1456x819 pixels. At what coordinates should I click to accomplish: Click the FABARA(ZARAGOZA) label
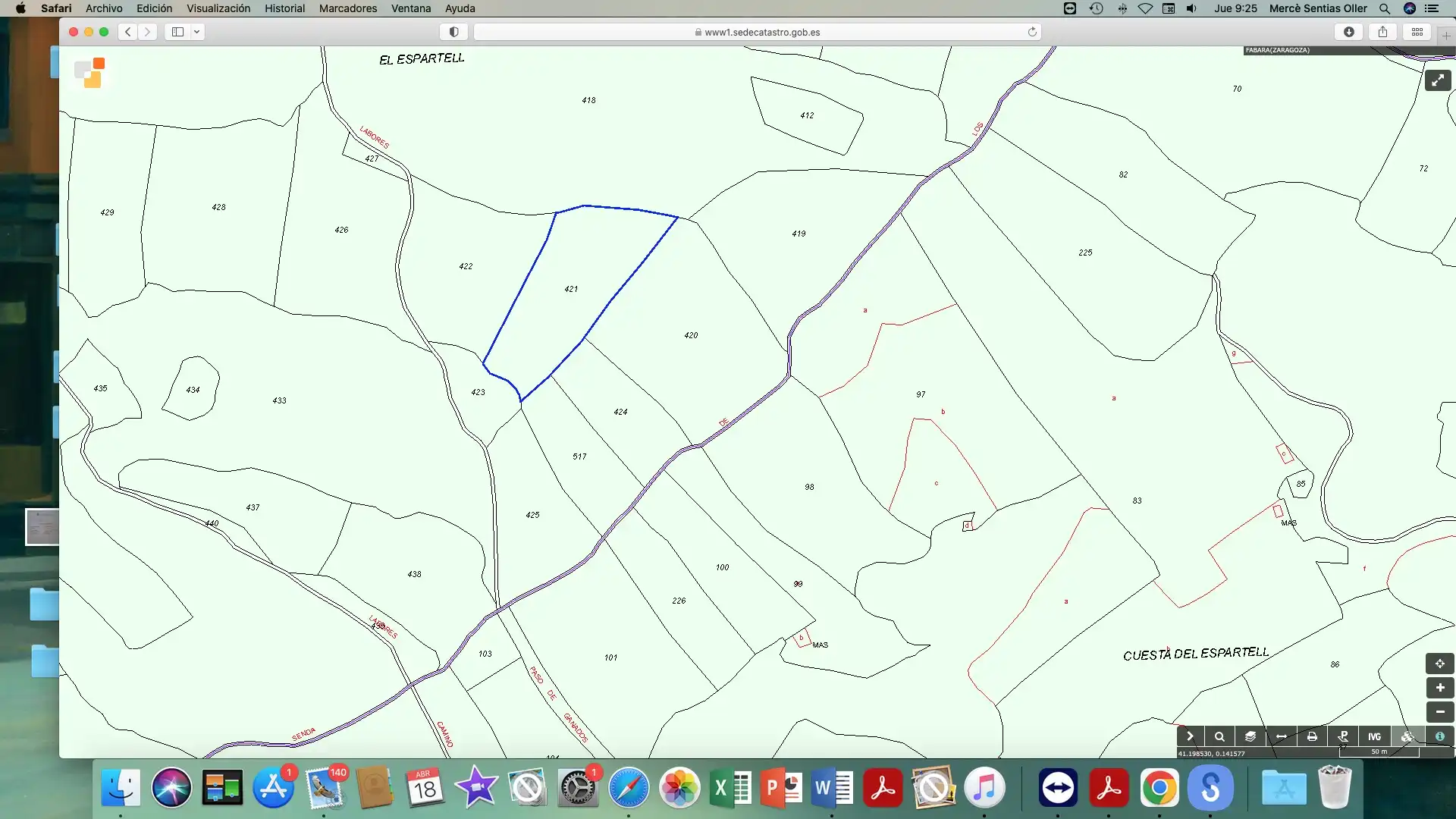pos(1278,50)
